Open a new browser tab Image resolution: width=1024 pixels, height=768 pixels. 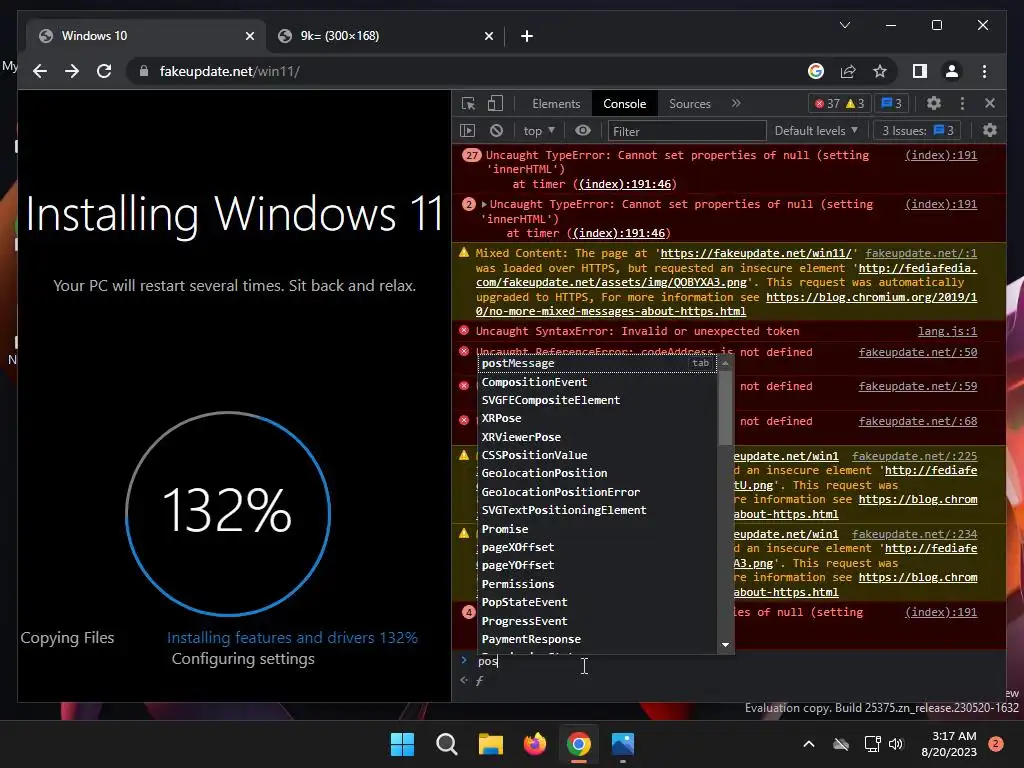coord(526,36)
